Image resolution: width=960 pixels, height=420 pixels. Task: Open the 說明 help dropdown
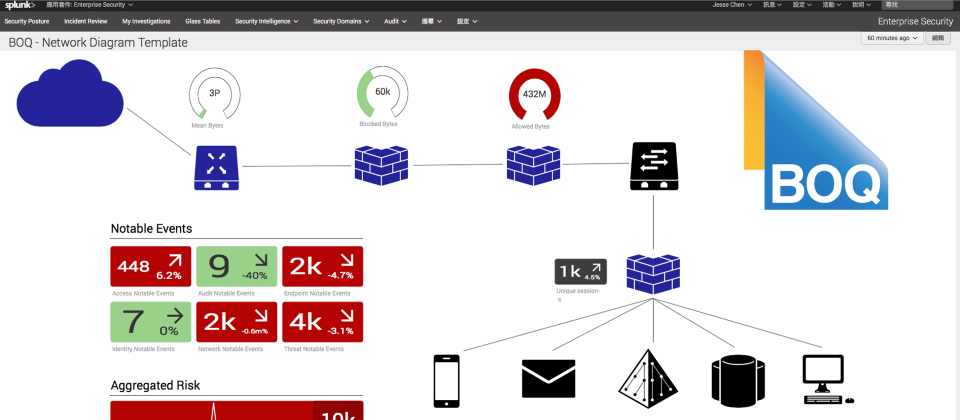pos(862,4)
